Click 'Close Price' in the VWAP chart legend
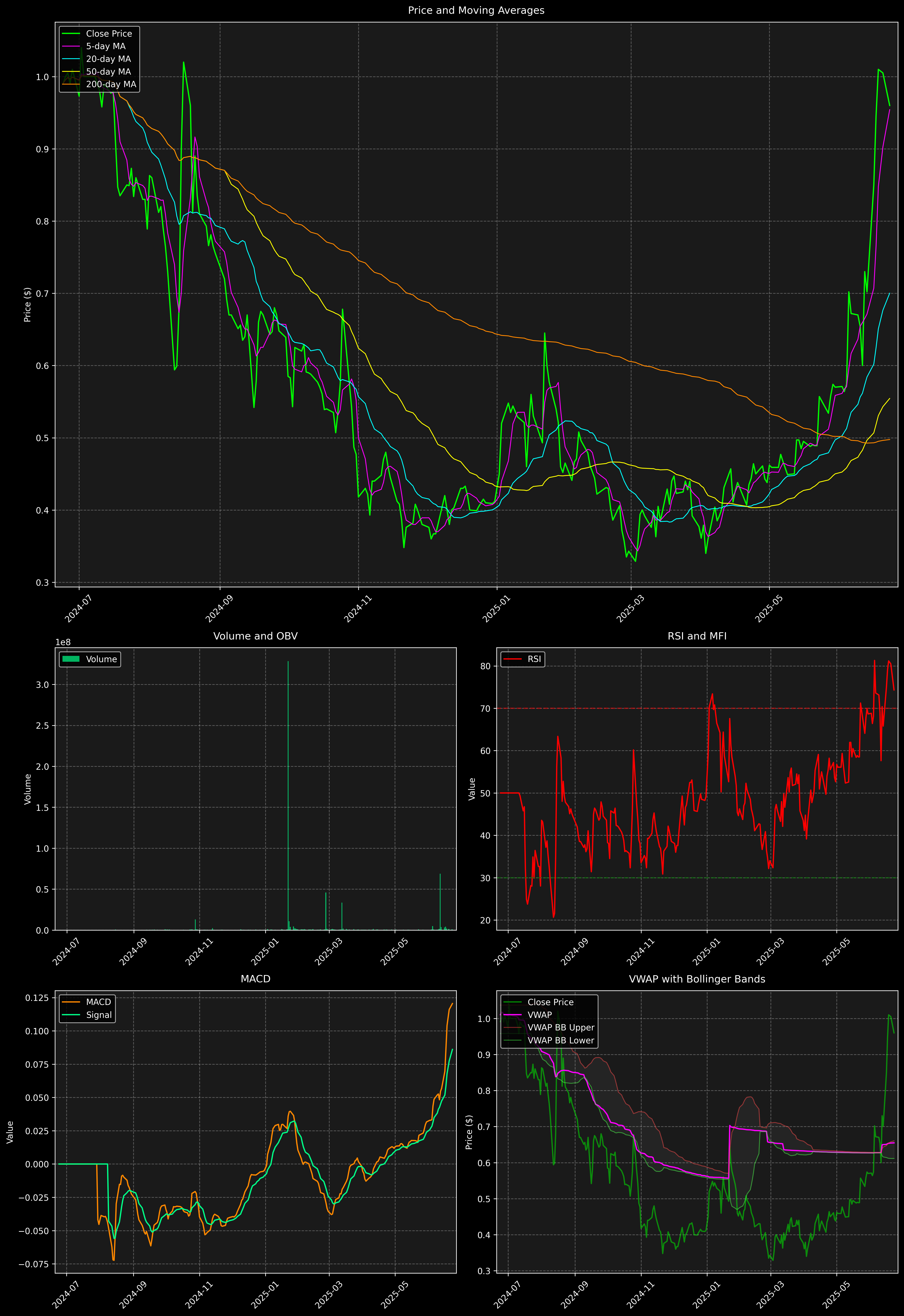Screen dimensions: 904x1316 pyautogui.click(x=551, y=1002)
